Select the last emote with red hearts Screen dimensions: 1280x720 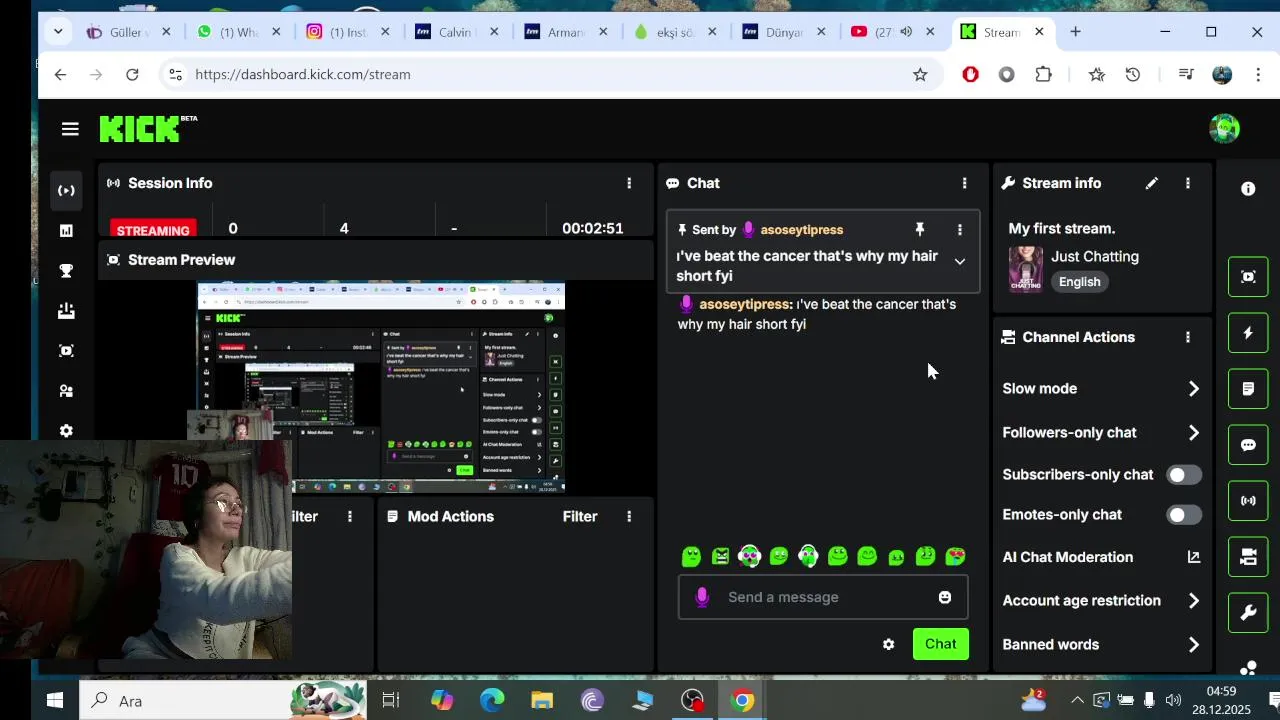click(x=955, y=556)
